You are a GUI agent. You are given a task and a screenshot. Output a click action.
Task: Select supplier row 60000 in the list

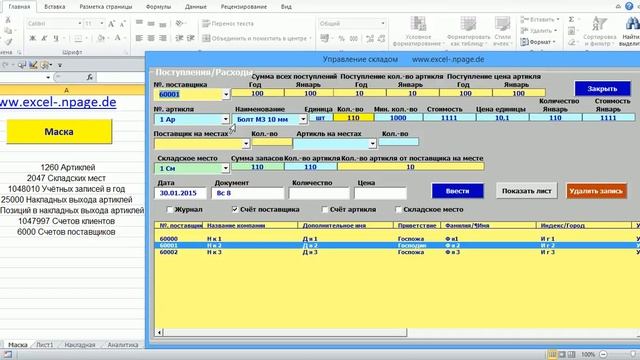tap(397, 239)
